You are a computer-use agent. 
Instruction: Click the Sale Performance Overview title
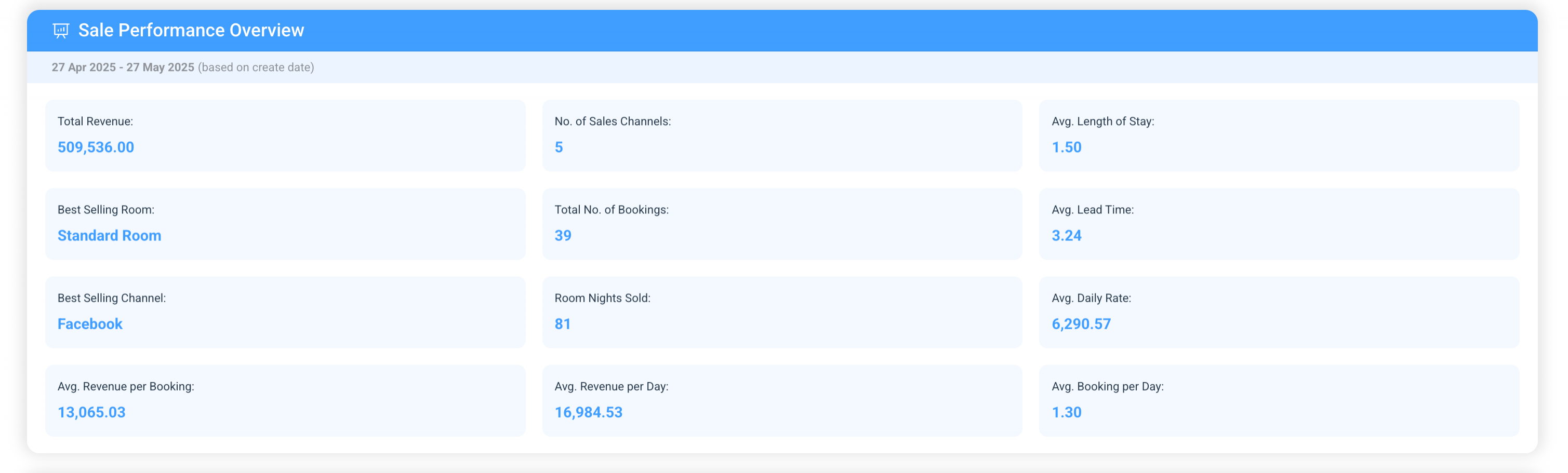191,31
